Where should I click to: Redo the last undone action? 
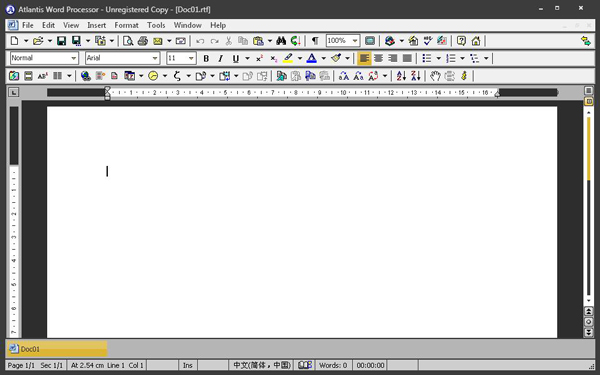[214, 41]
